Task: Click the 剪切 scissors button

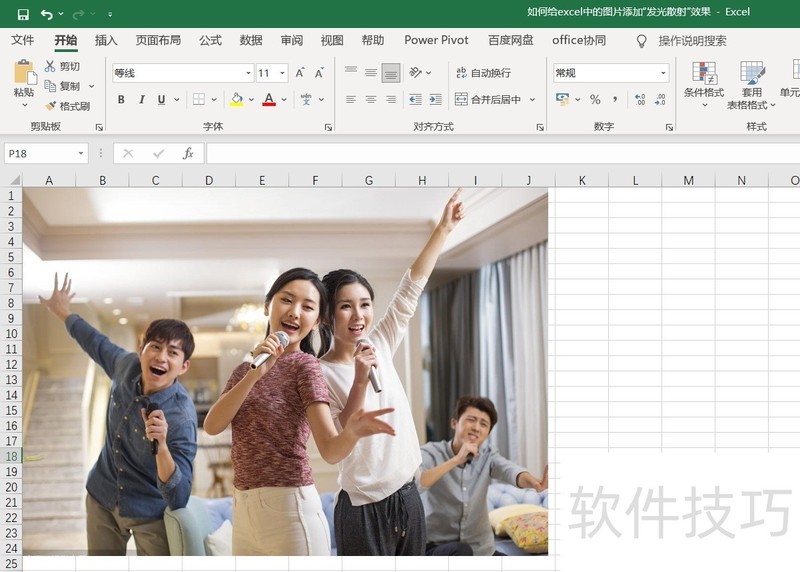Action: tap(62, 66)
